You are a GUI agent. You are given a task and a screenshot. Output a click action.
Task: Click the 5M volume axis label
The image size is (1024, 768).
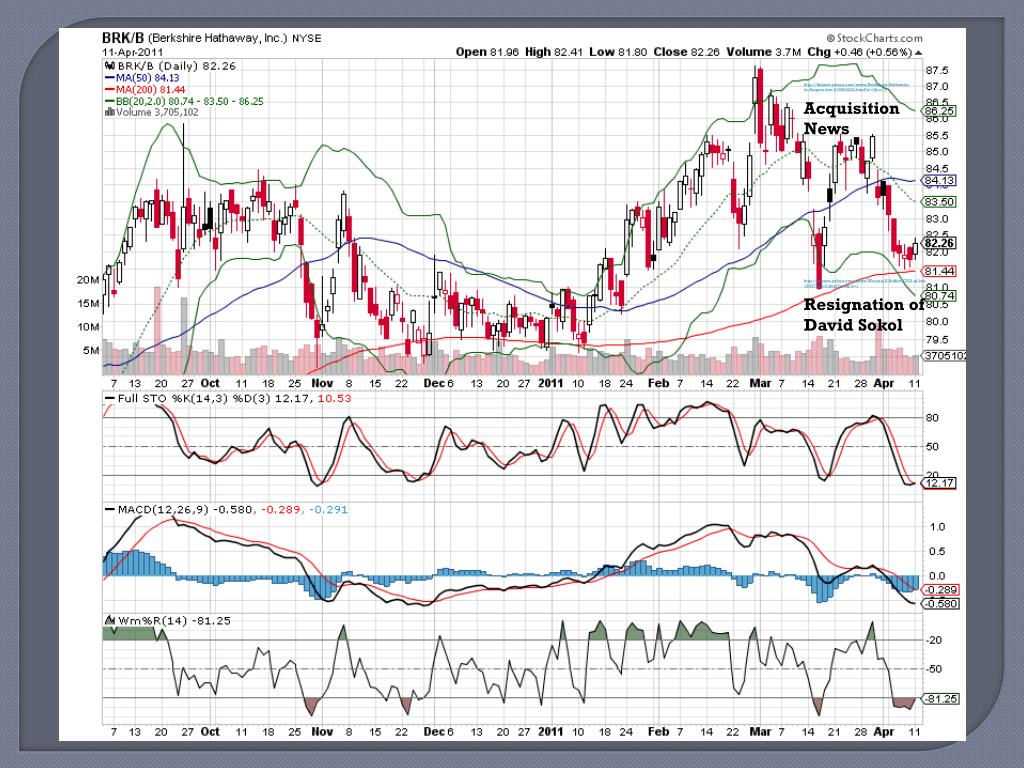coord(91,351)
